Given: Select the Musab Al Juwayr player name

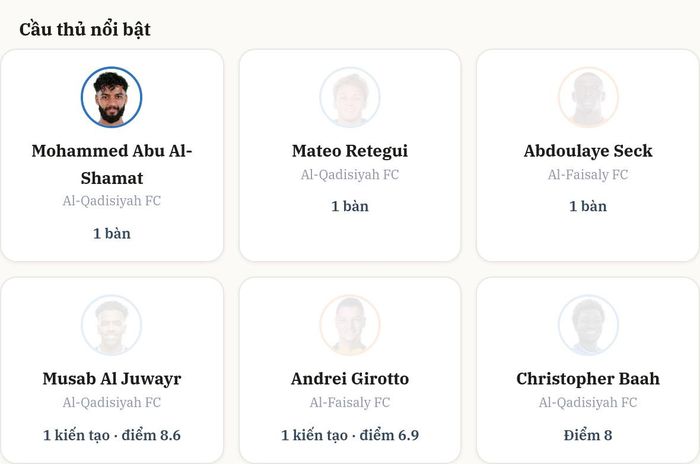Looking at the screenshot, I should pyautogui.click(x=112, y=379).
